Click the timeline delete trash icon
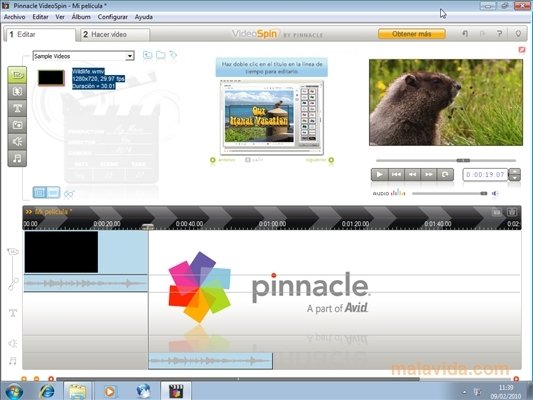The height and width of the screenshot is (400, 533). tap(512, 212)
